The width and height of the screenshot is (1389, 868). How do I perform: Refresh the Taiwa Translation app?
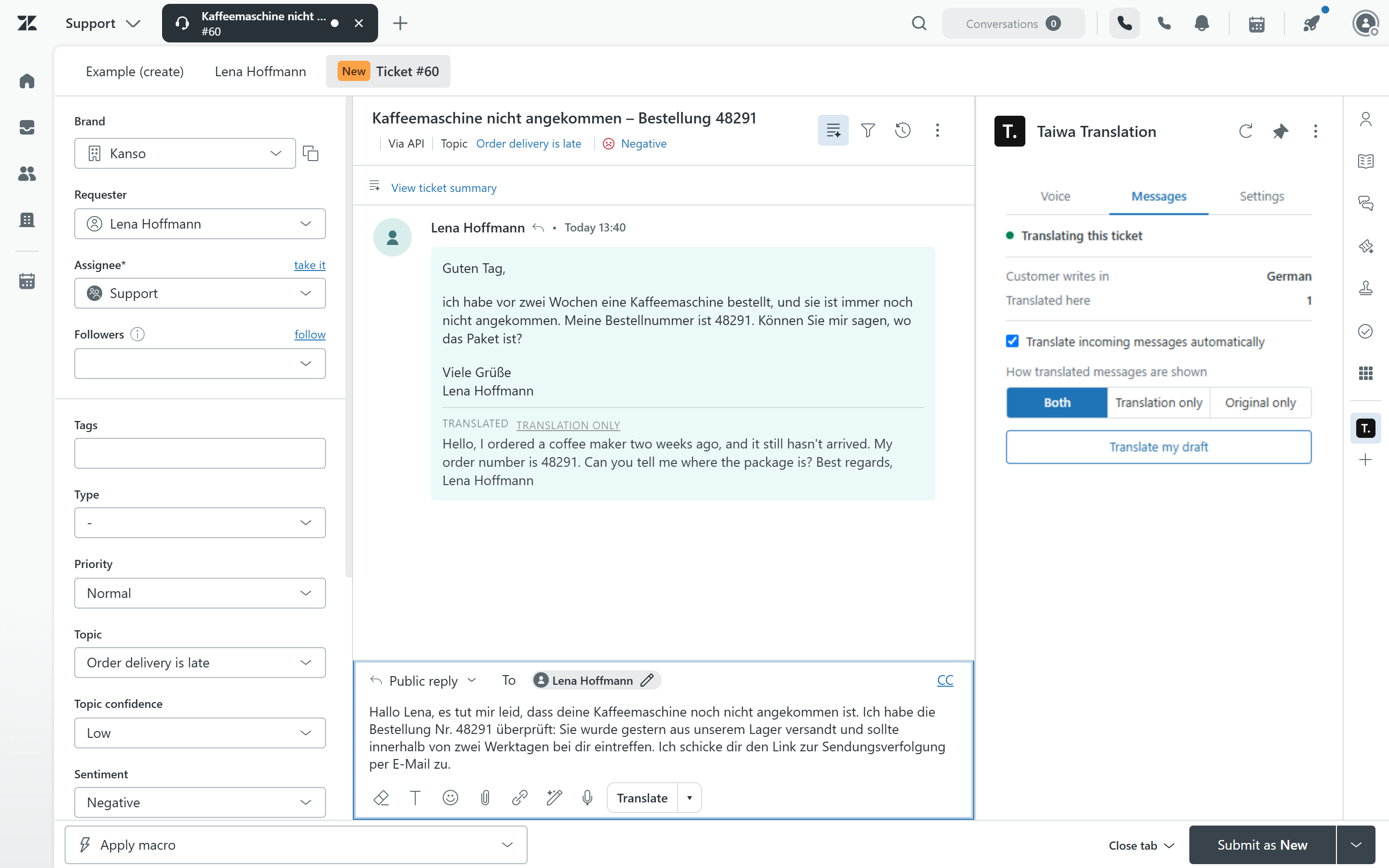coord(1245,132)
